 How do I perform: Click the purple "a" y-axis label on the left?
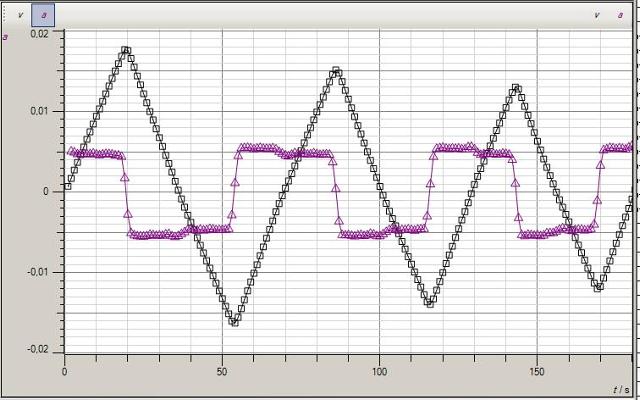(x=7, y=38)
